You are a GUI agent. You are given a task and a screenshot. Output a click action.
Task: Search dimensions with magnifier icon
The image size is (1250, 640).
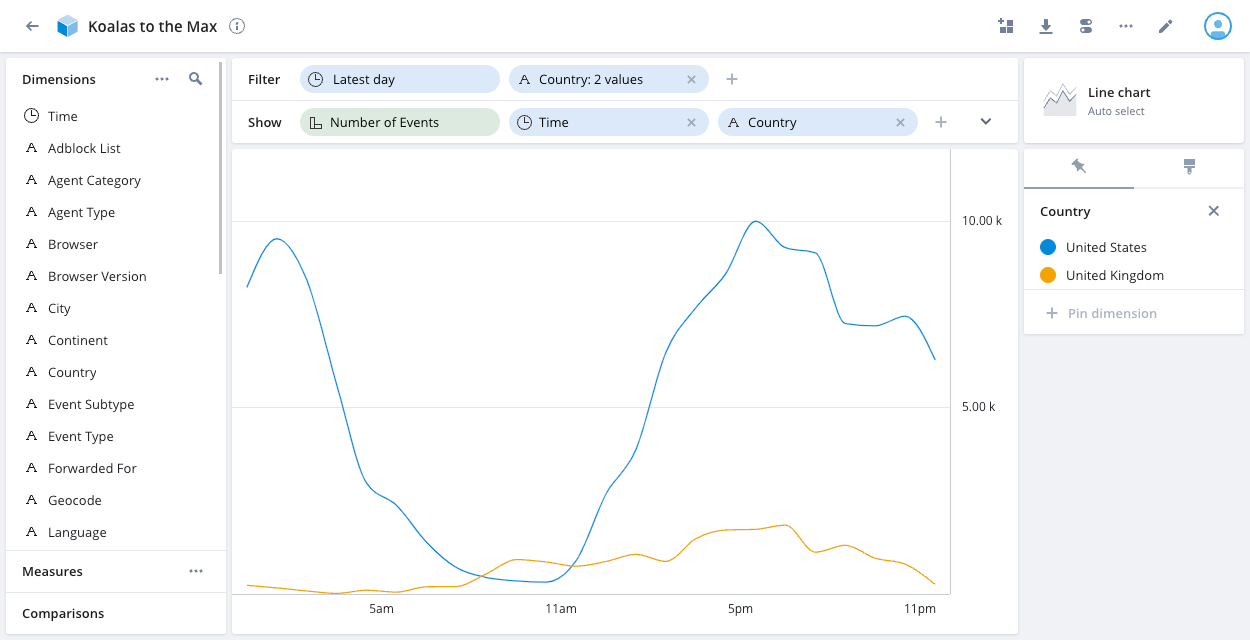(196, 79)
